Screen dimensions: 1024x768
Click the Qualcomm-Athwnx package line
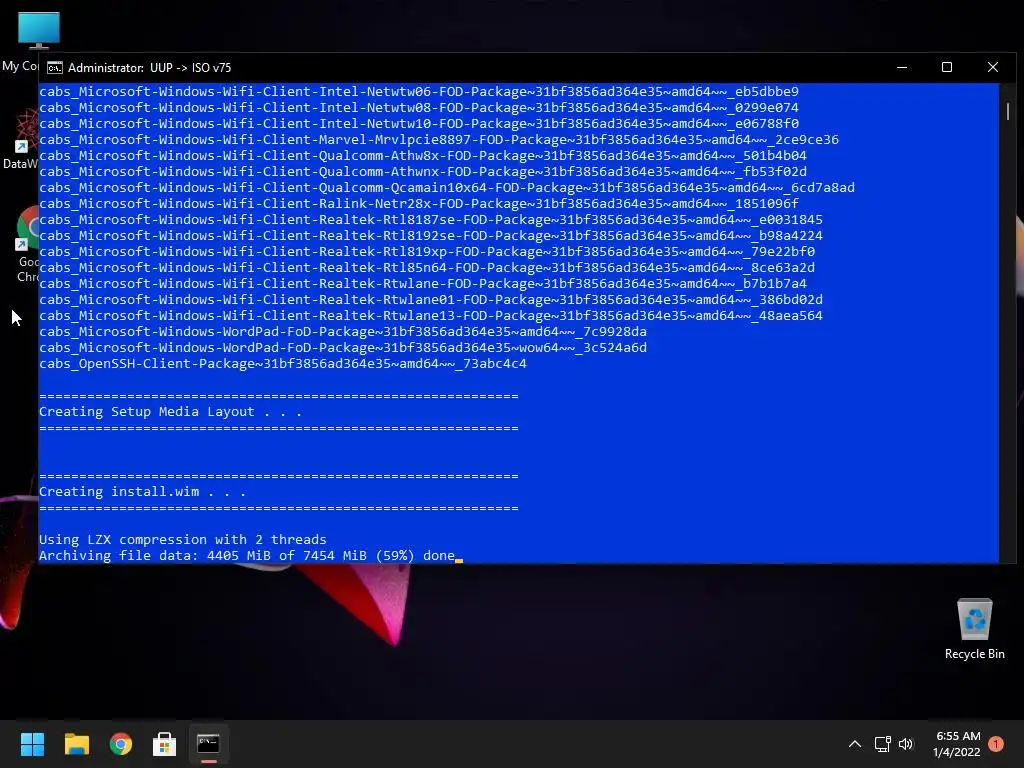click(x=423, y=172)
